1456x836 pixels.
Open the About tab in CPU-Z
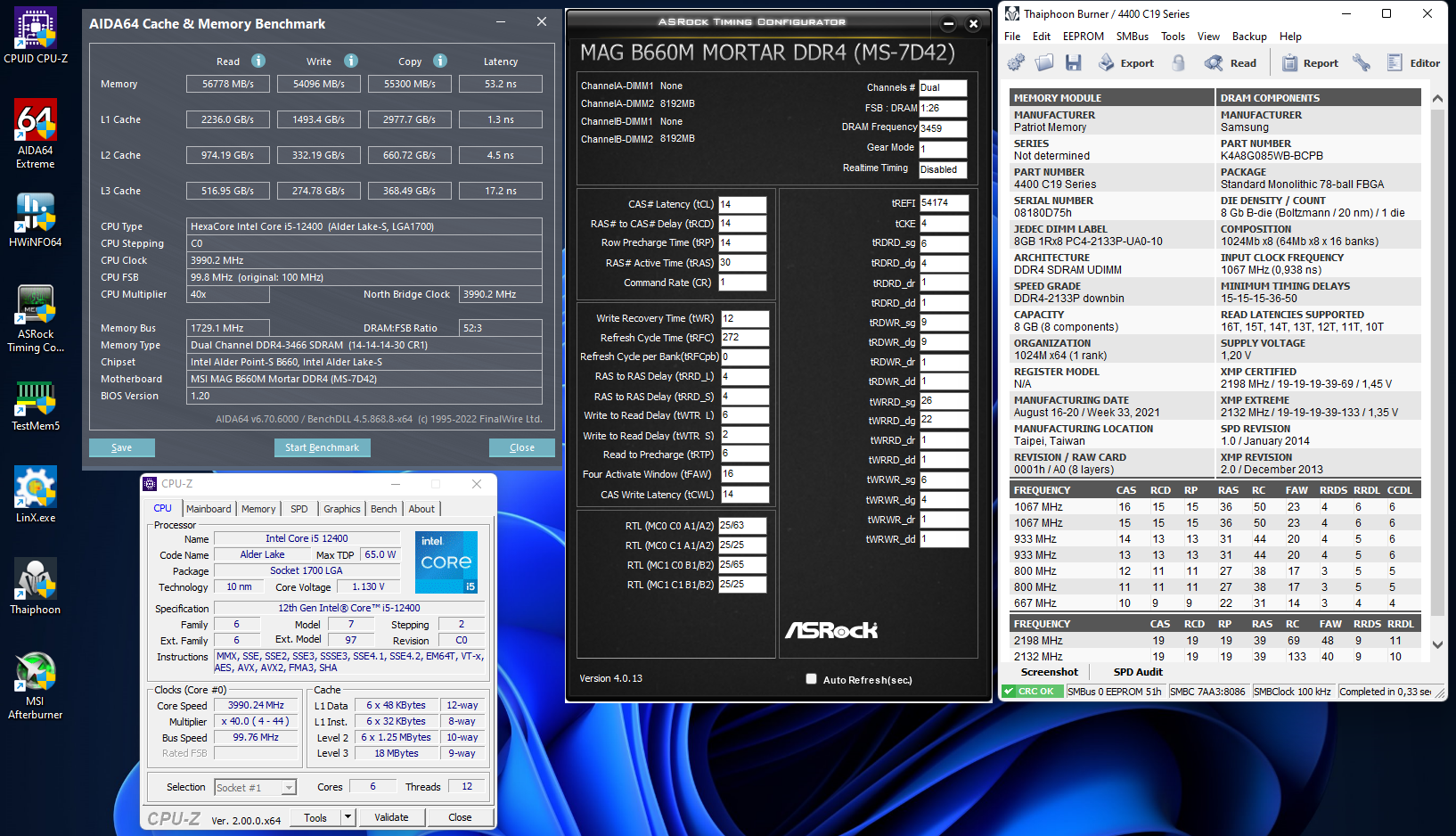(421, 509)
